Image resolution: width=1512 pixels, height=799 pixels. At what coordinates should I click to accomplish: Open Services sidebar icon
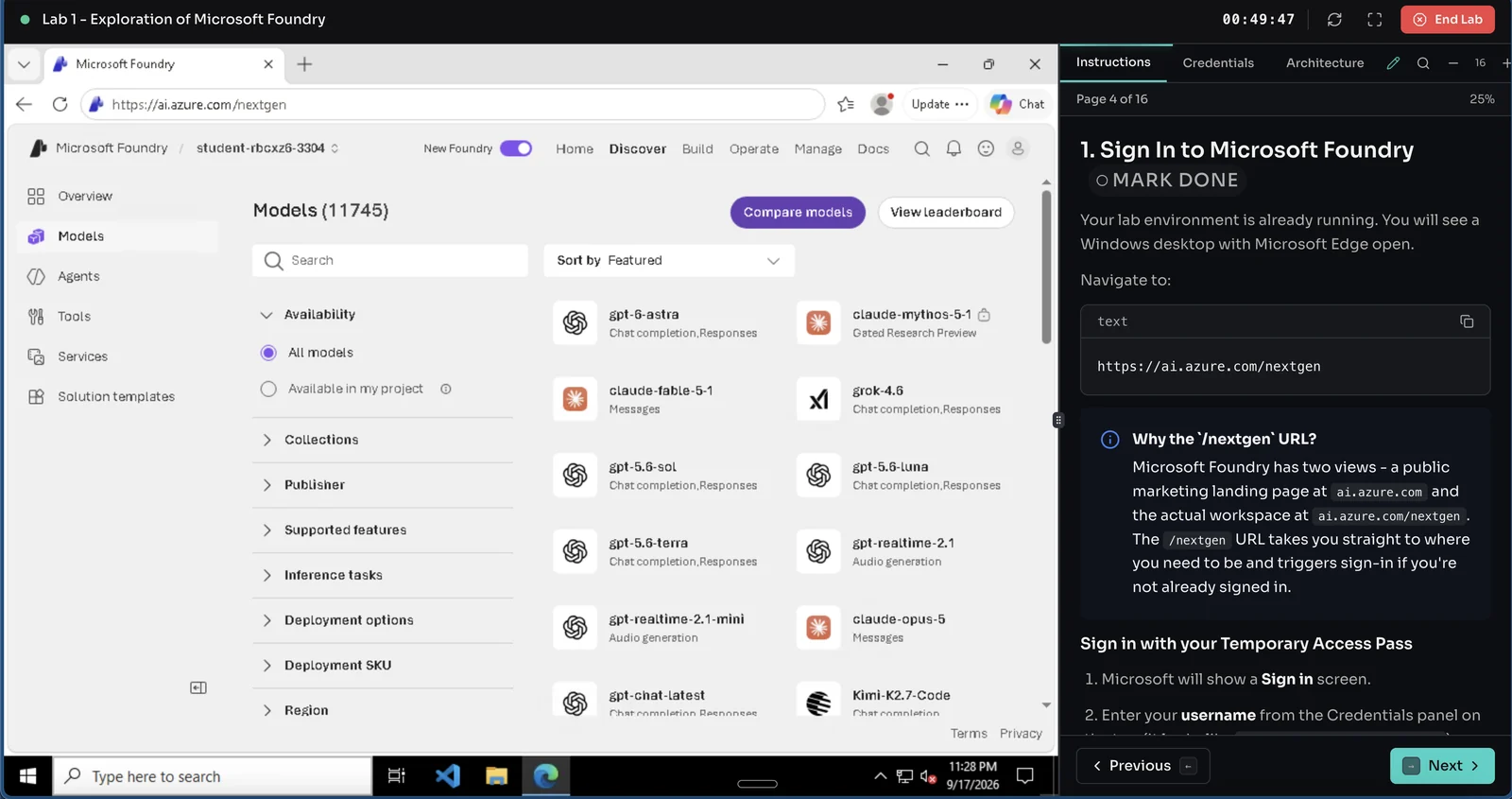(x=36, y=356)
